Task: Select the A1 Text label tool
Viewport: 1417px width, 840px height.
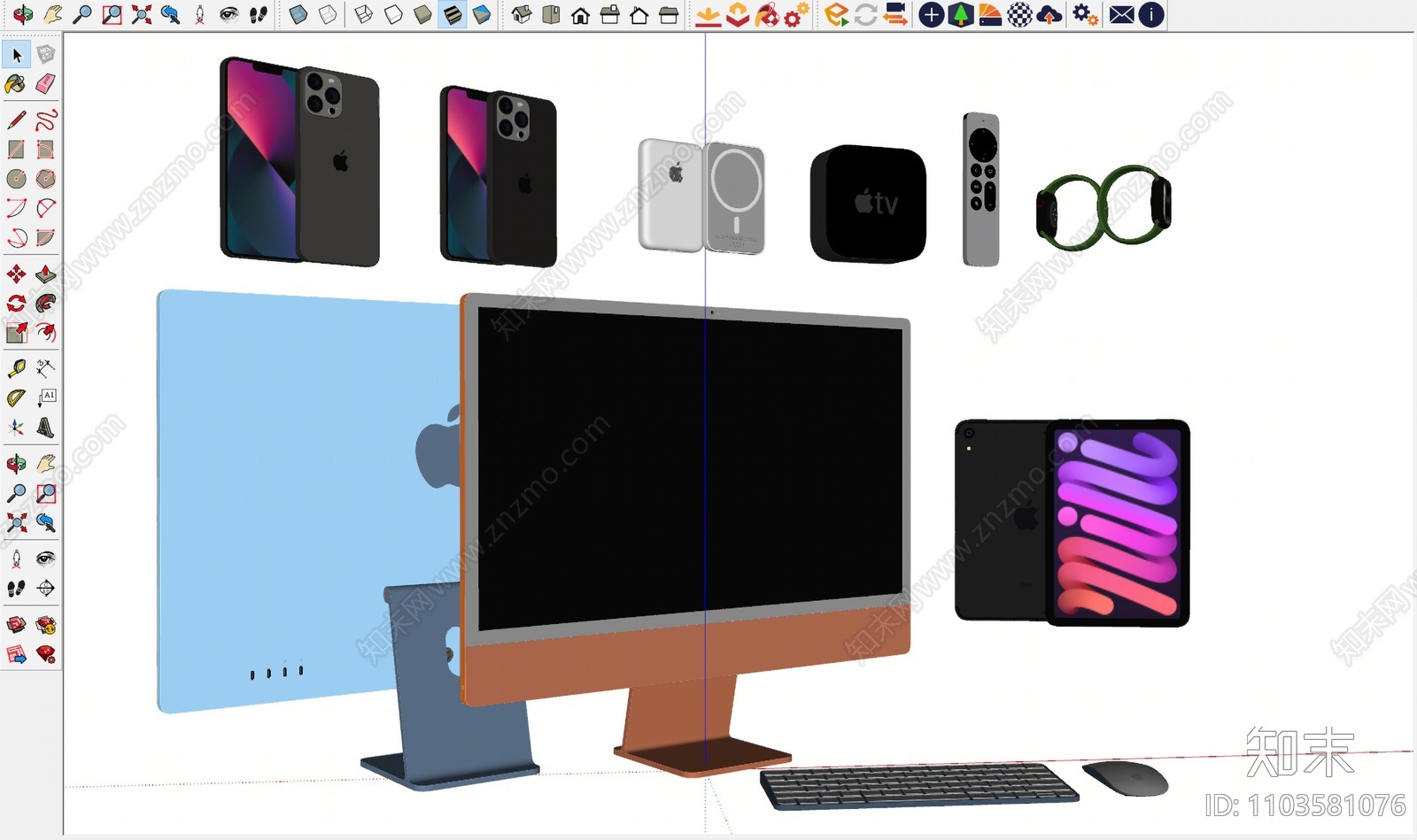Action: click(x=46, y=398)
